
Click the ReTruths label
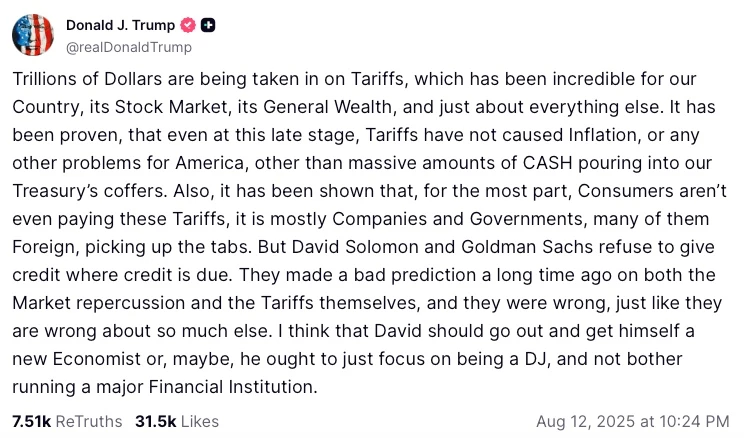click(x=89, y=421)
